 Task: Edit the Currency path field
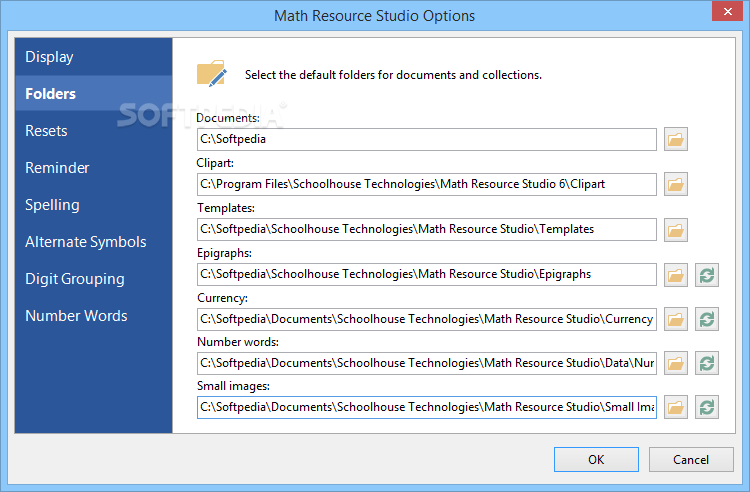pyautogui.click(x=427, y=319)
